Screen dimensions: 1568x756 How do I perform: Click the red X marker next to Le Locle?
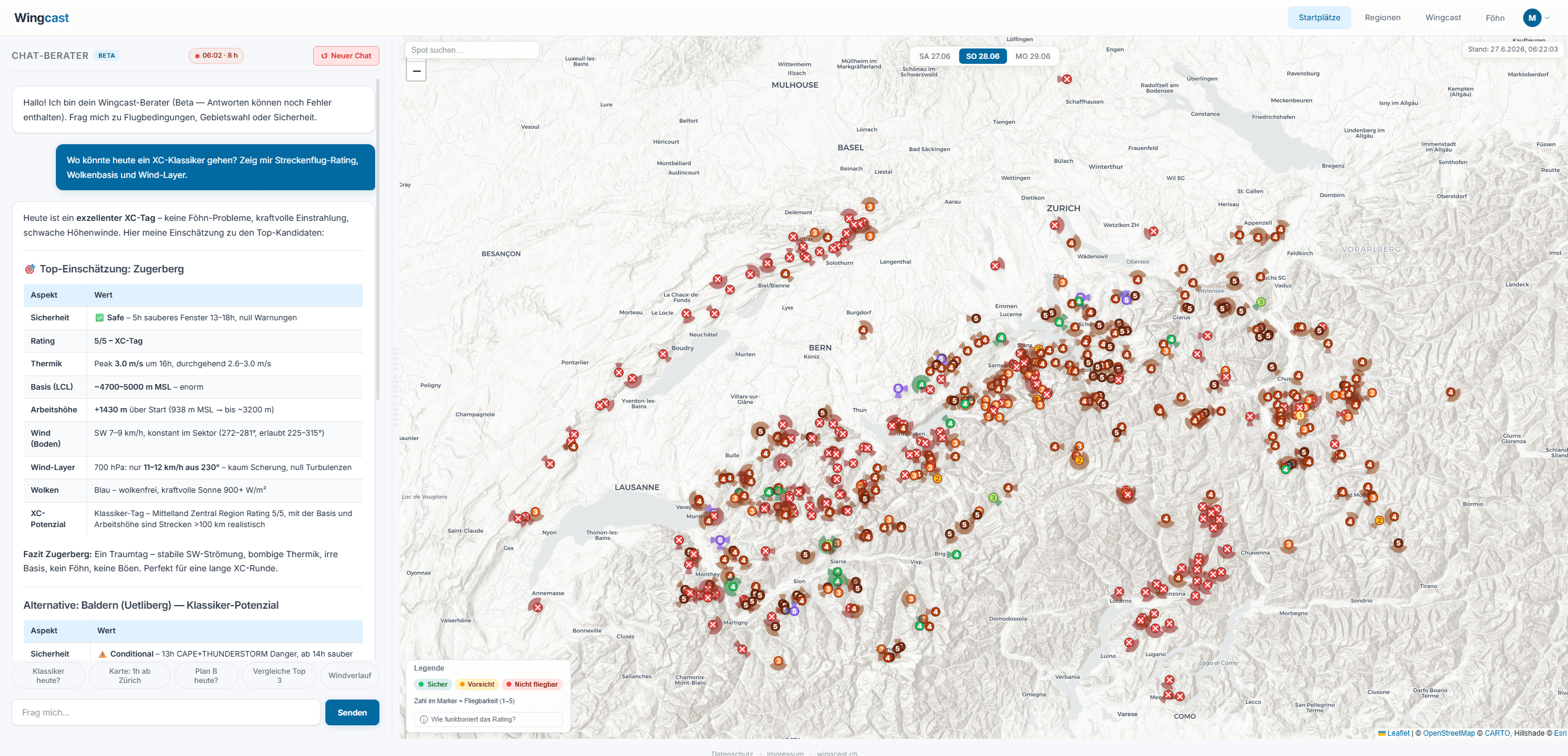click(x=686, y=314)
